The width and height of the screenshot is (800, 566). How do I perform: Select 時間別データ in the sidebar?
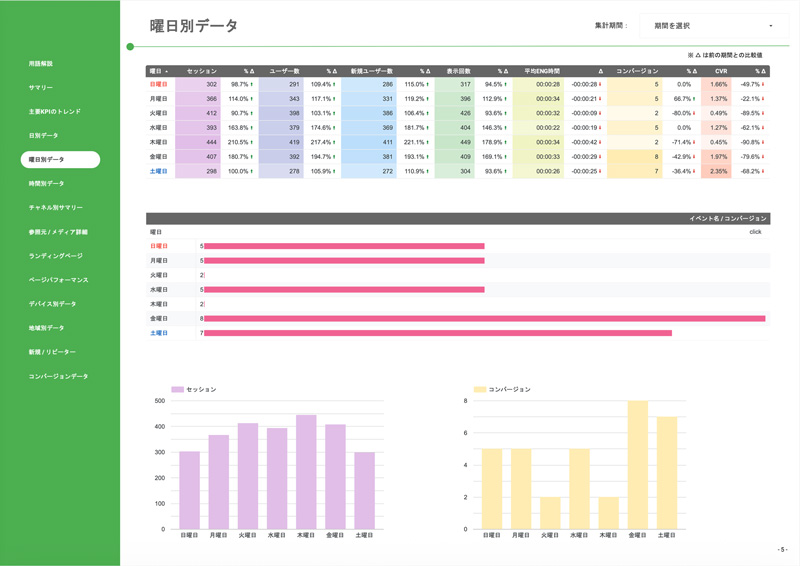tap(46, 184)
